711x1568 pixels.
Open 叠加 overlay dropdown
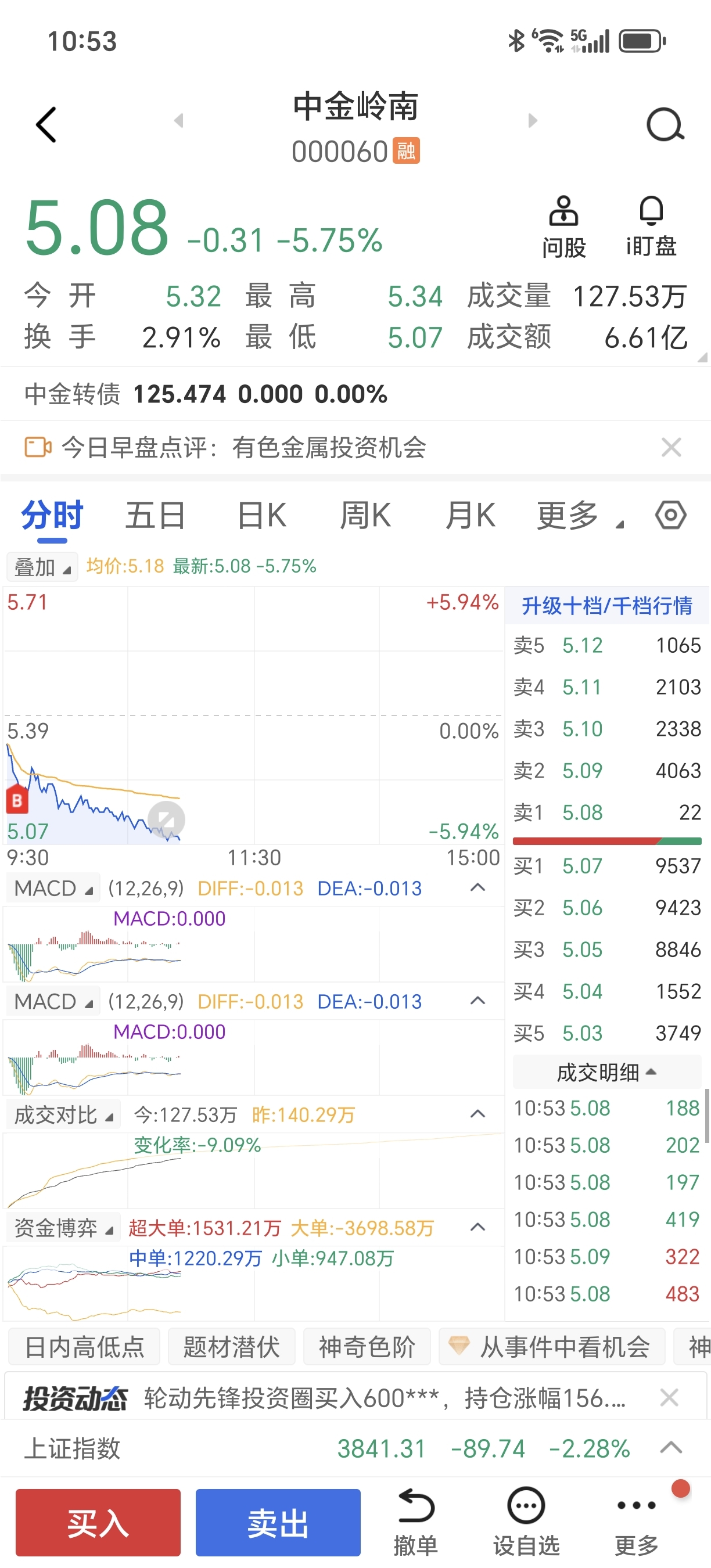42,567
